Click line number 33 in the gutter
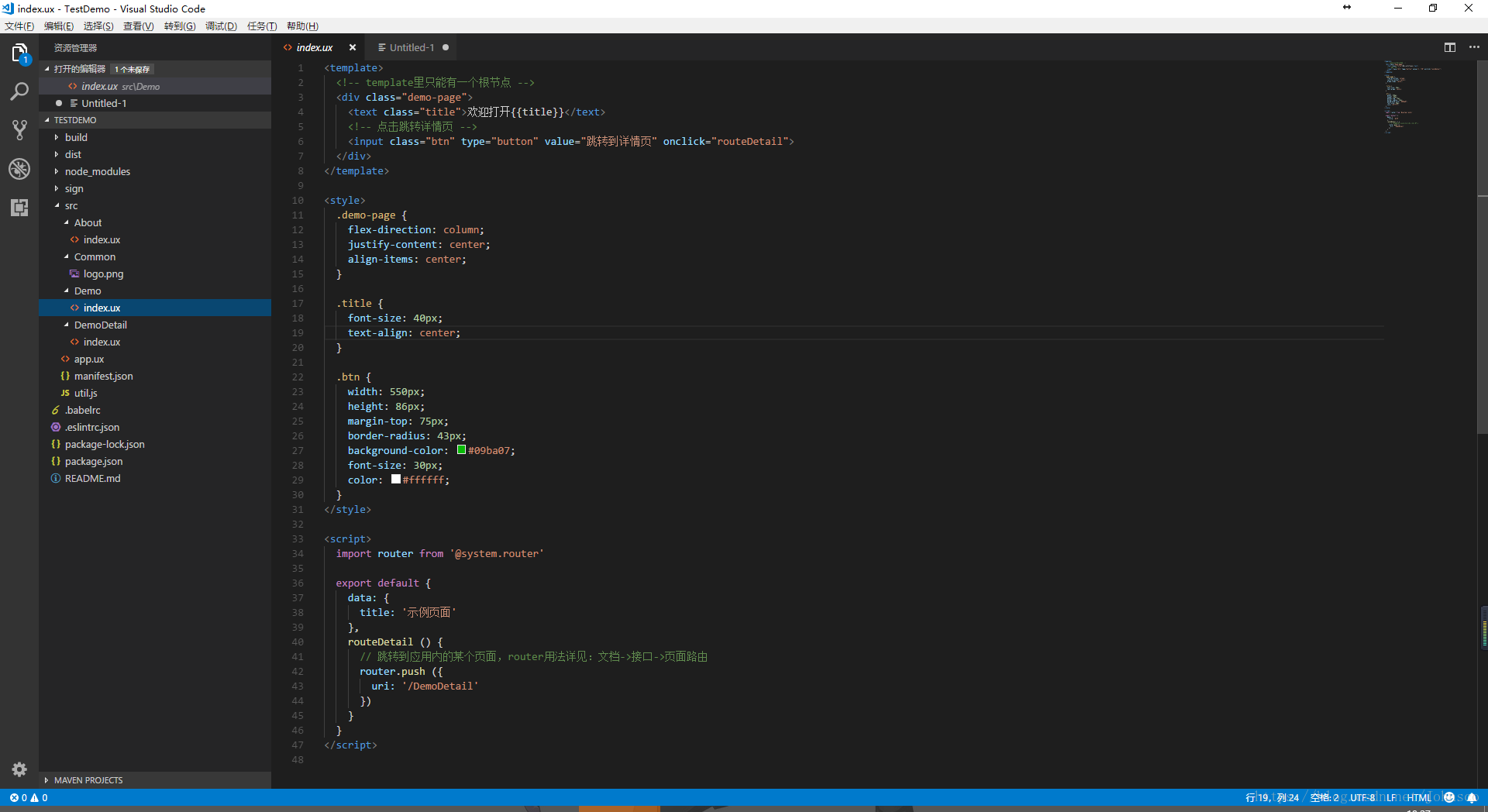 click(298, 538)
